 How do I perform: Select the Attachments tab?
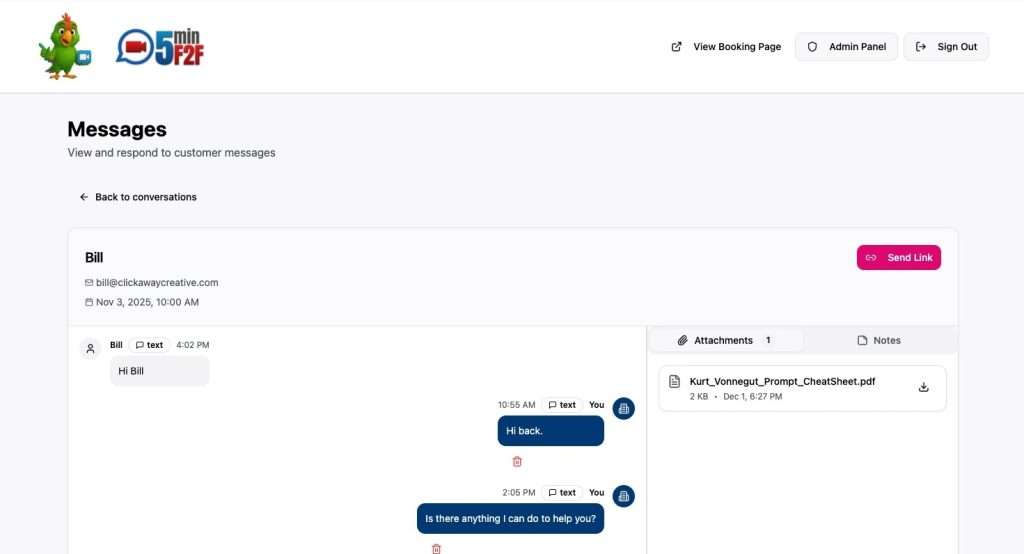[x=725, y=340]
